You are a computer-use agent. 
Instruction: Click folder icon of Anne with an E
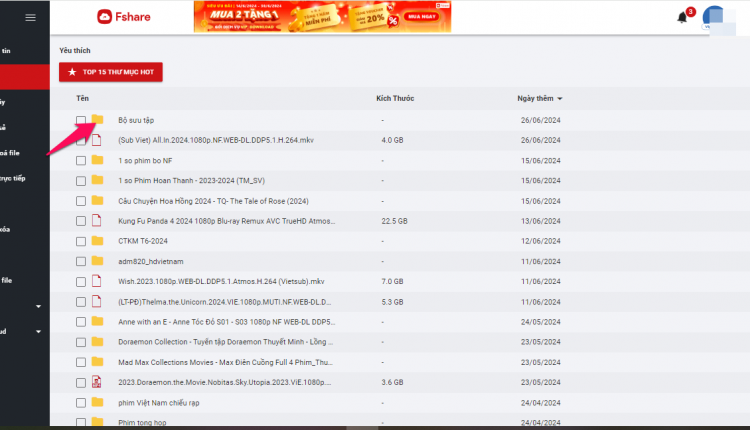(x=98, y=321)
